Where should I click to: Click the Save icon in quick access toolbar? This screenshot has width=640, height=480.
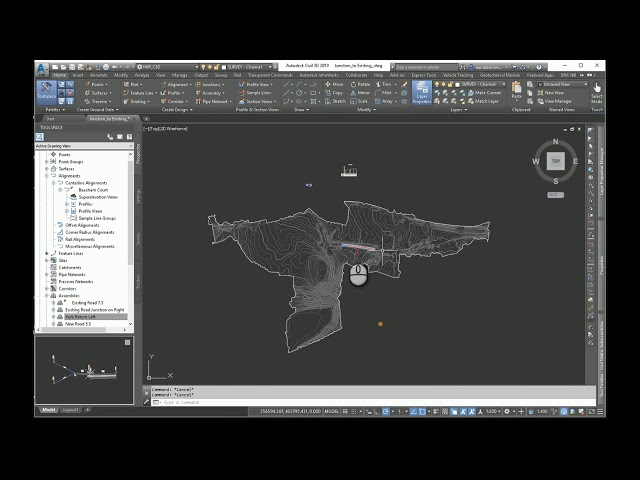point(72,67)
